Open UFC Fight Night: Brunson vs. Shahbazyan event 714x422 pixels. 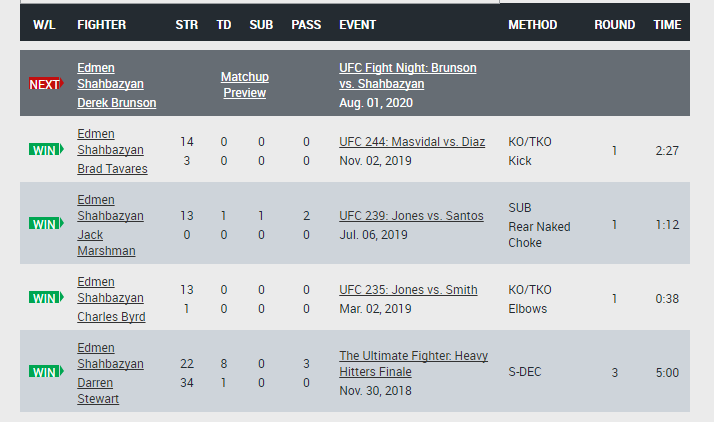point(408,76)
